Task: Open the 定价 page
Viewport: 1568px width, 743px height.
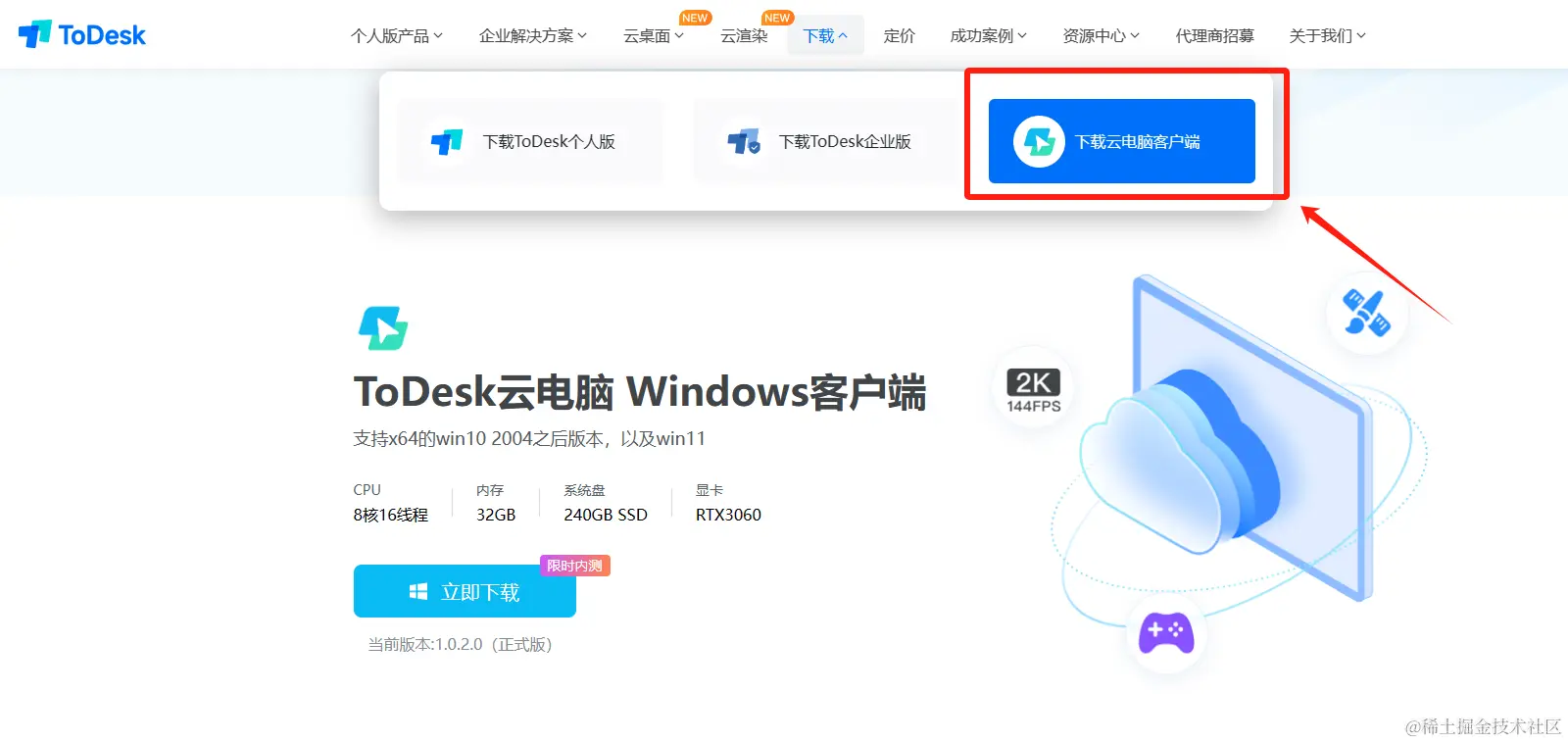Action: tap(899, 36)
